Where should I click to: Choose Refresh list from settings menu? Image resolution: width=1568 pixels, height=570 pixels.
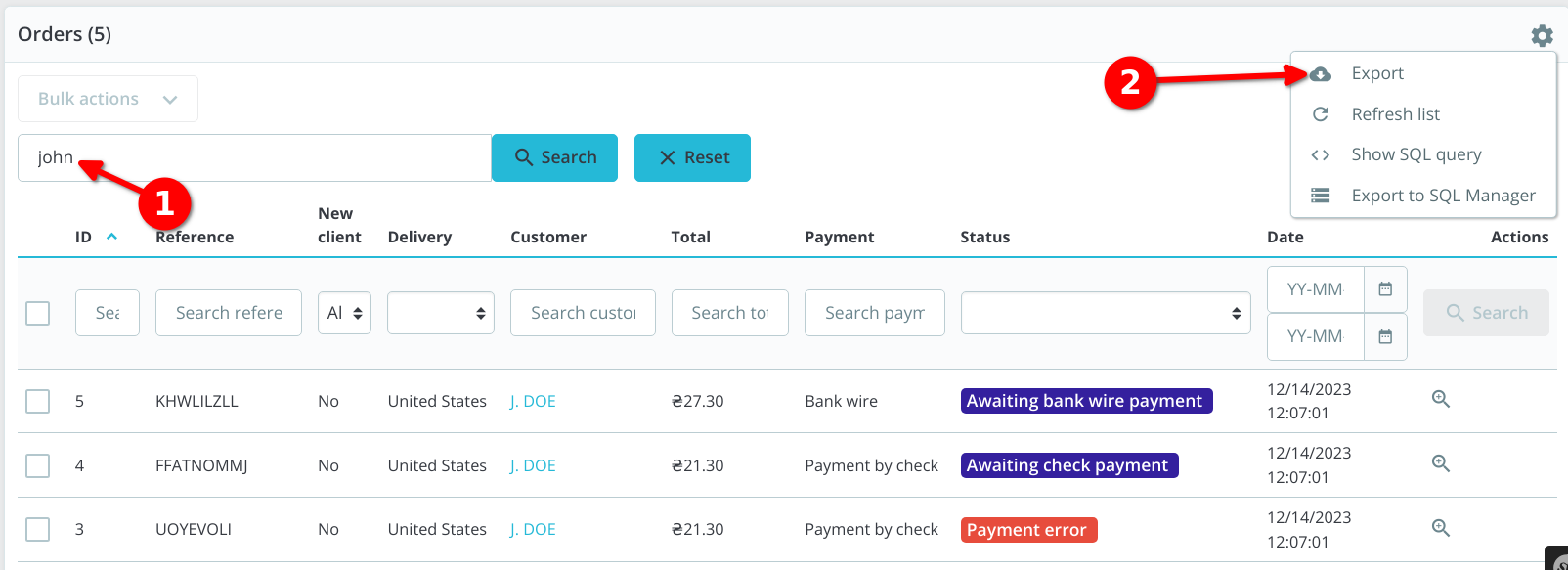[x=1395, y=114]
